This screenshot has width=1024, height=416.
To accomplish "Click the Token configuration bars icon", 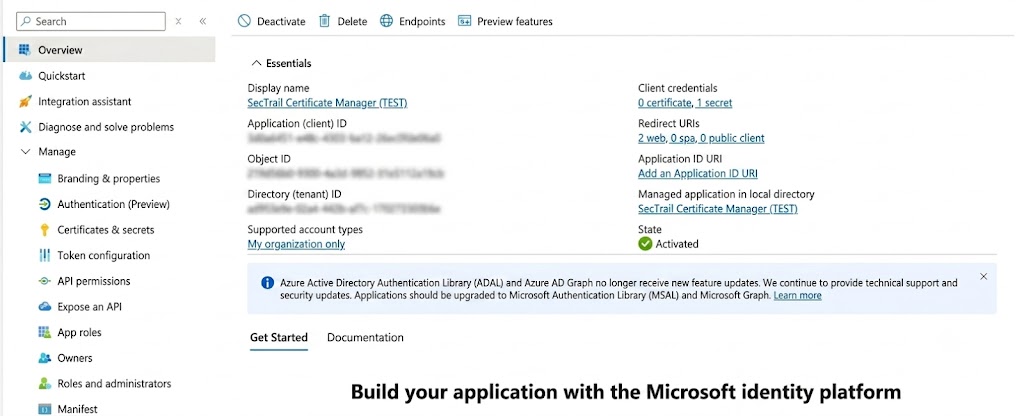I will pyautogui.click(x=44, y=255).
